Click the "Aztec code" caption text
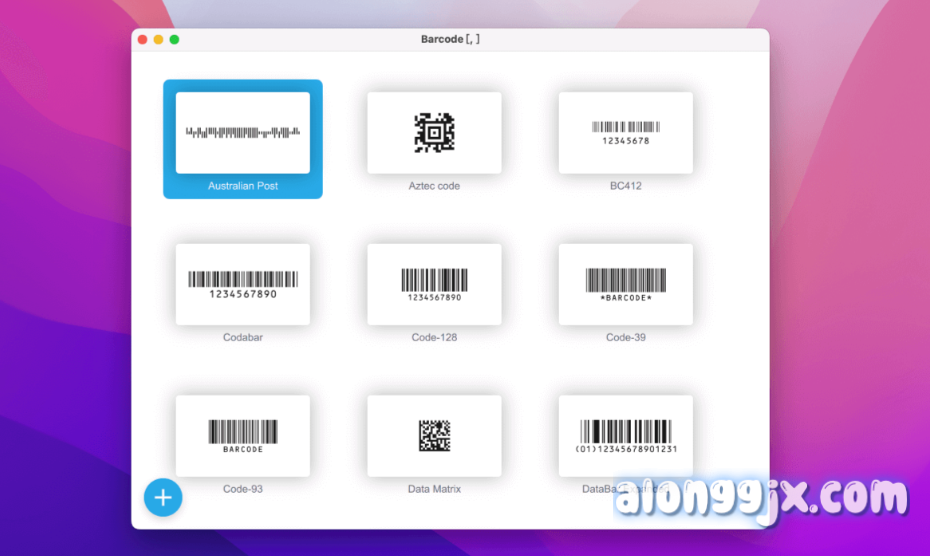The width and height of the screenshot is (930, 556). (434, 186)
